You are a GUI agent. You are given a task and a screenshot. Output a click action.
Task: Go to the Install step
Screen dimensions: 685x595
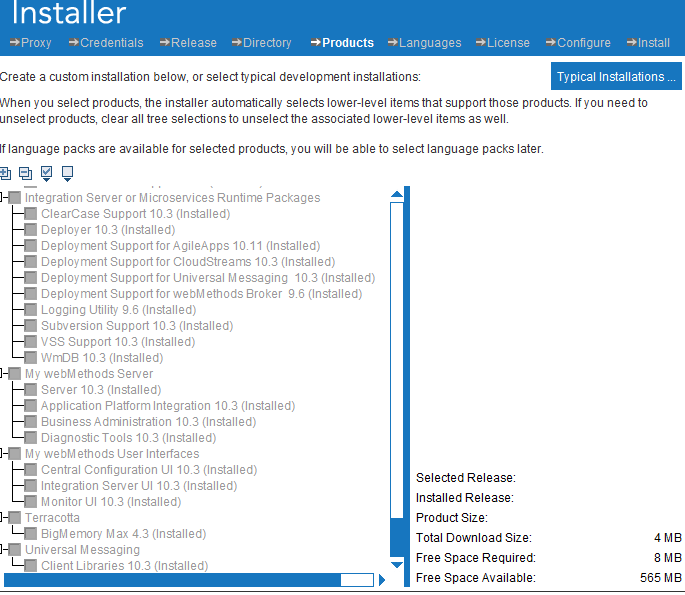click(648, 43)
